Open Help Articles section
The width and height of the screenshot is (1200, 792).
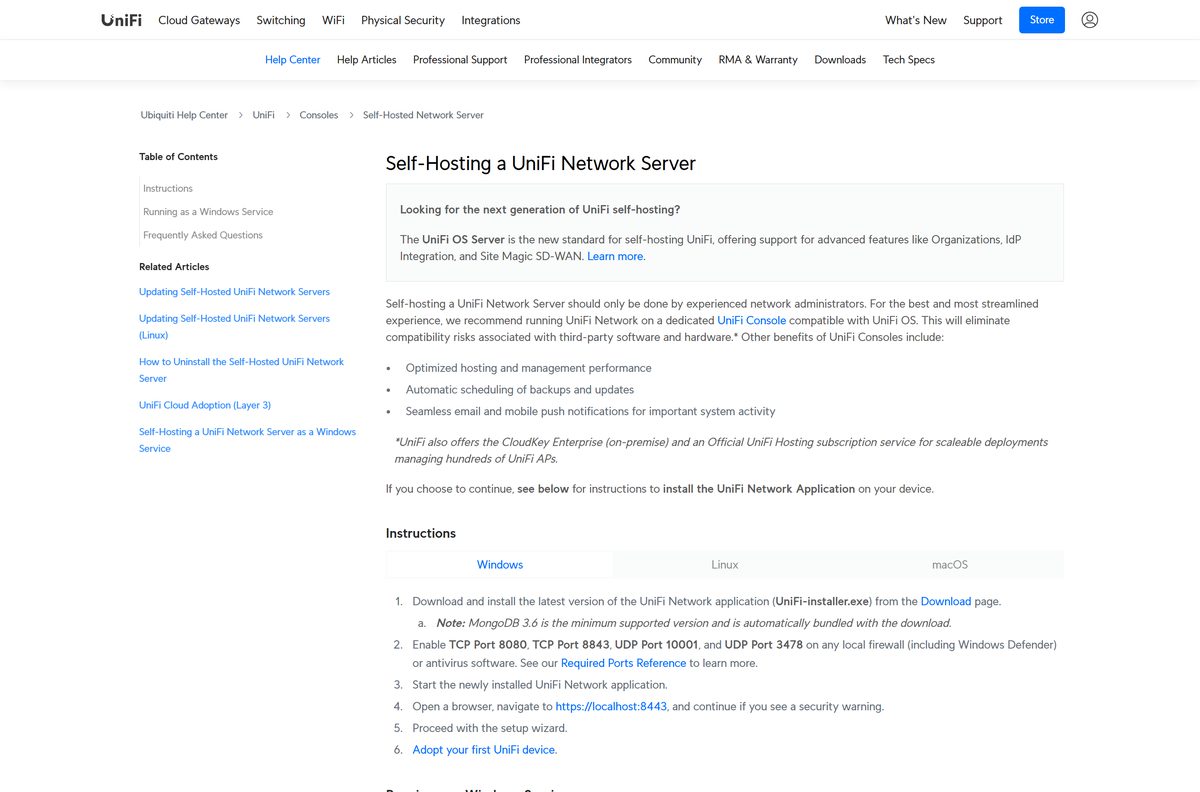pos(367,60)
